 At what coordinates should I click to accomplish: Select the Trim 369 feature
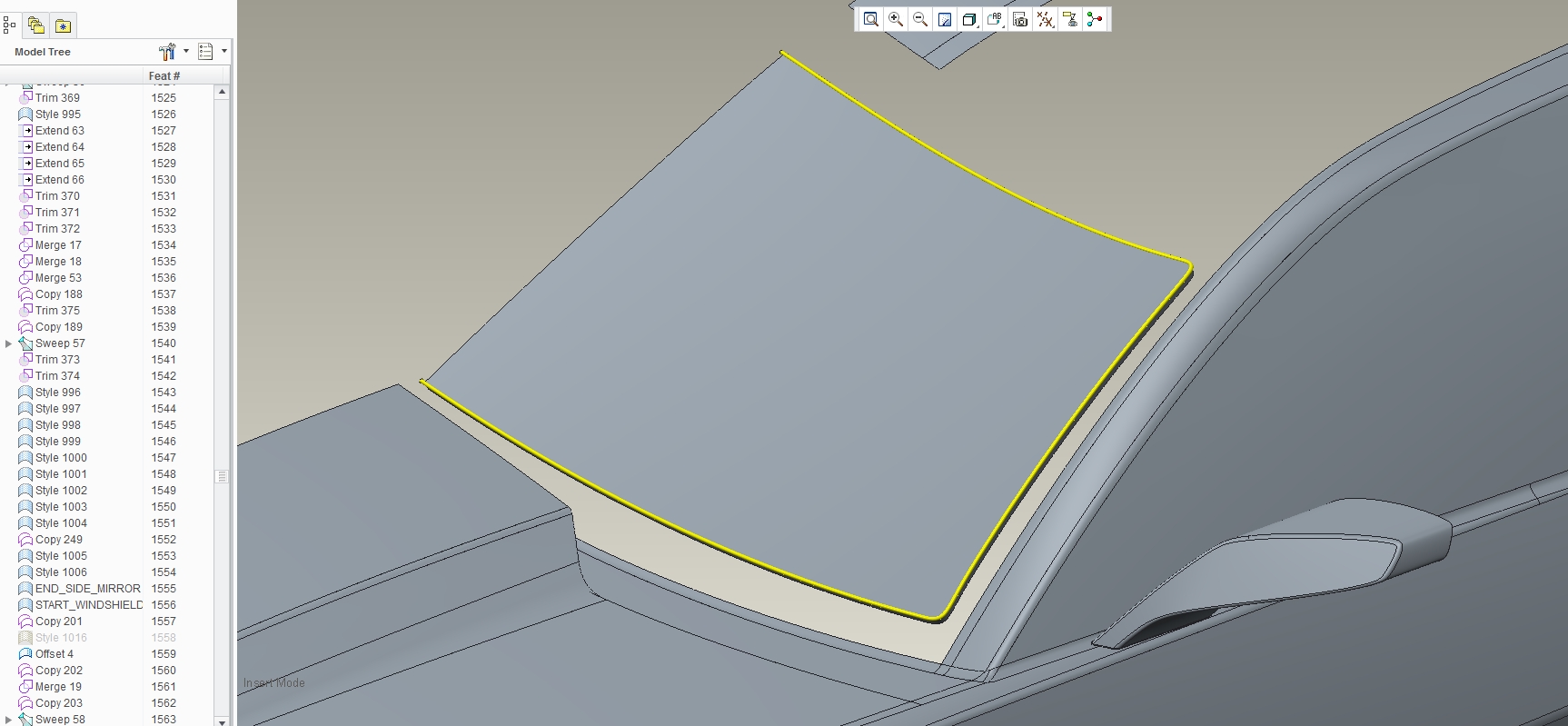point(57,98)
